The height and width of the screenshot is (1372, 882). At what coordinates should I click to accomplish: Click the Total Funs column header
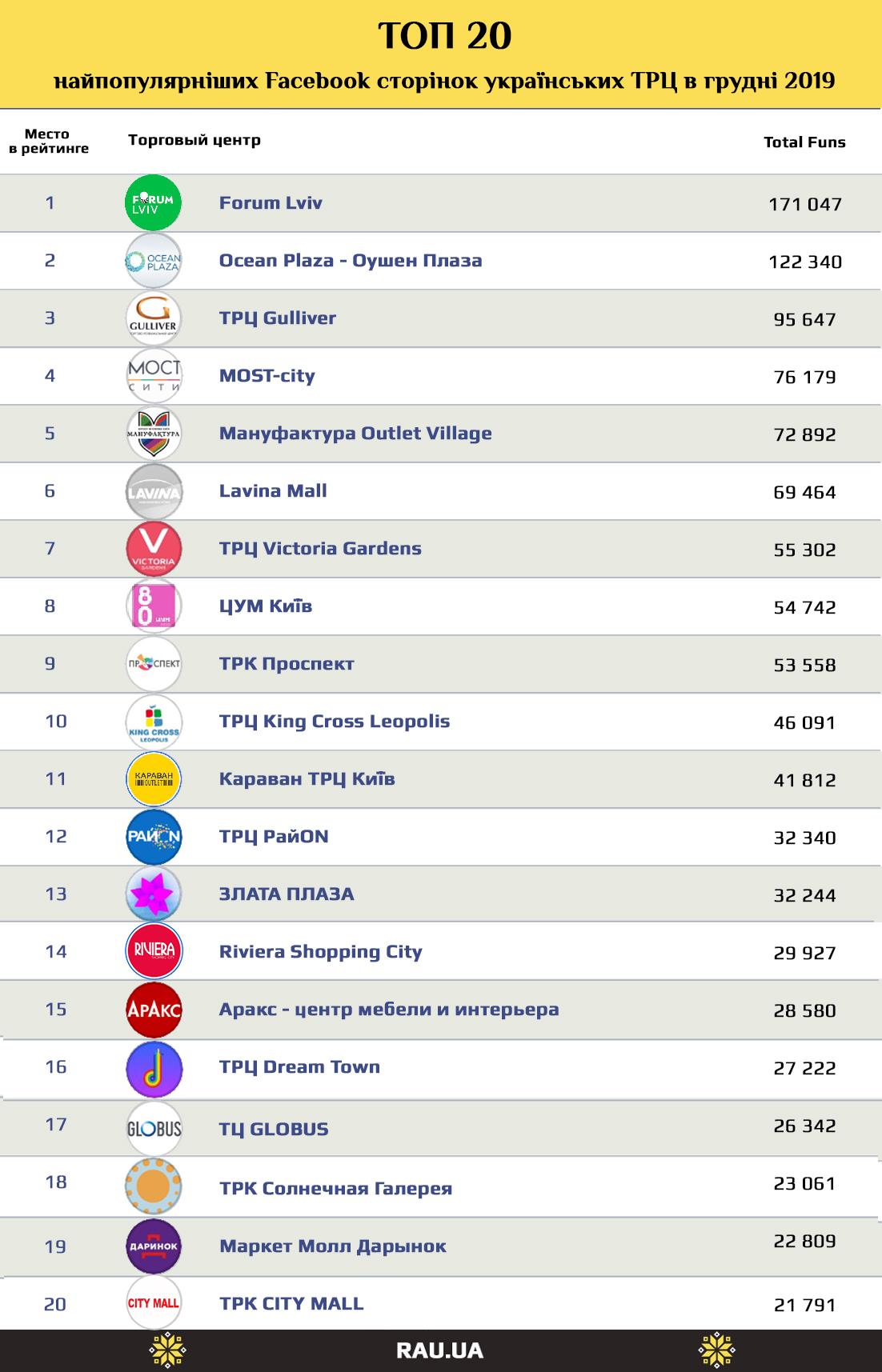point(804,142)
